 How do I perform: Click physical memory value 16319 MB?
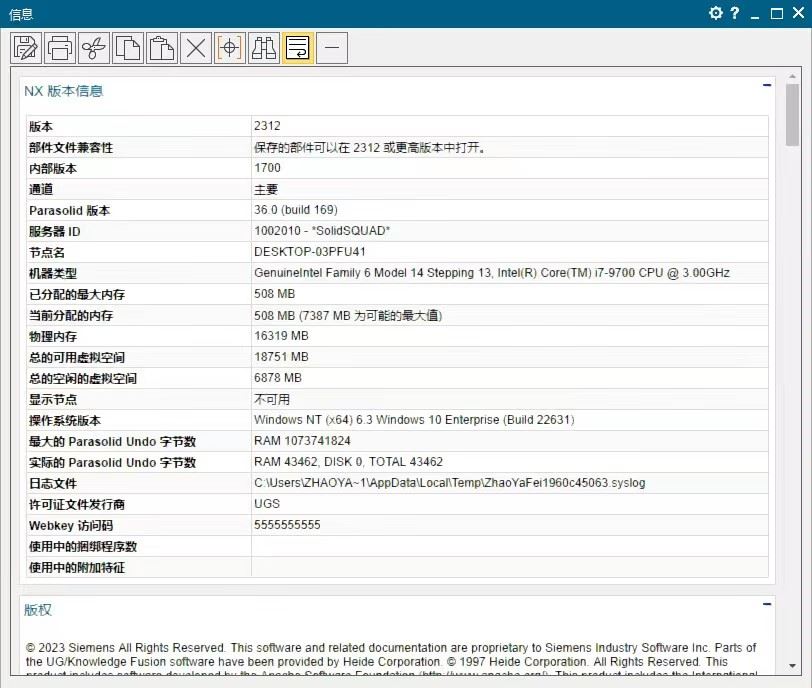pyautogui.click(x=281, y=336)
